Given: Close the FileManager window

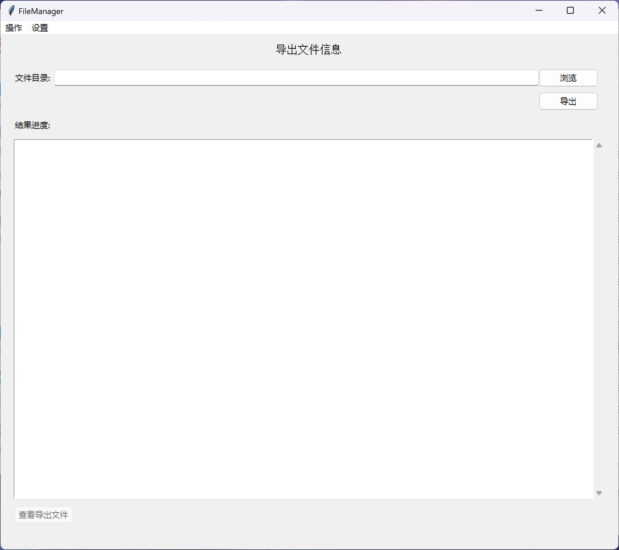Looking at the screenshot, I should [602, 11].
